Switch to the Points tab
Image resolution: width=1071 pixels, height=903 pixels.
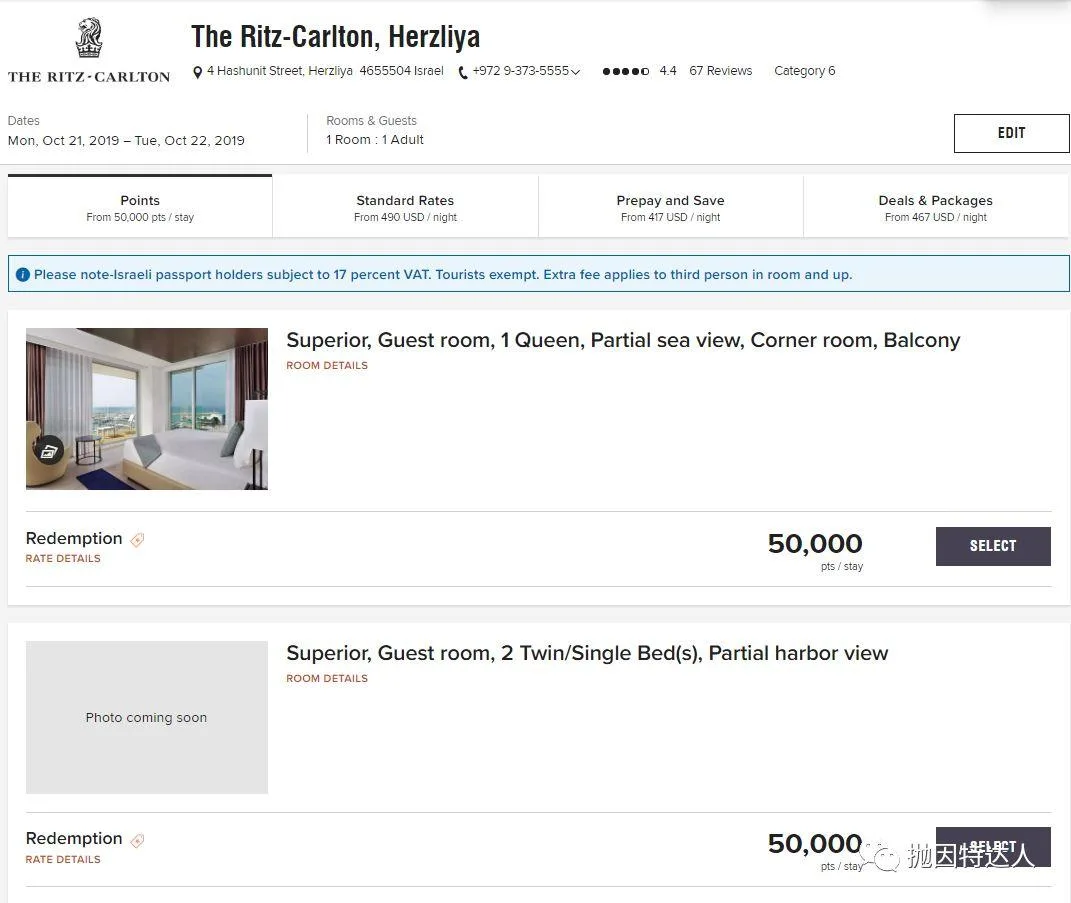(140, 207)
